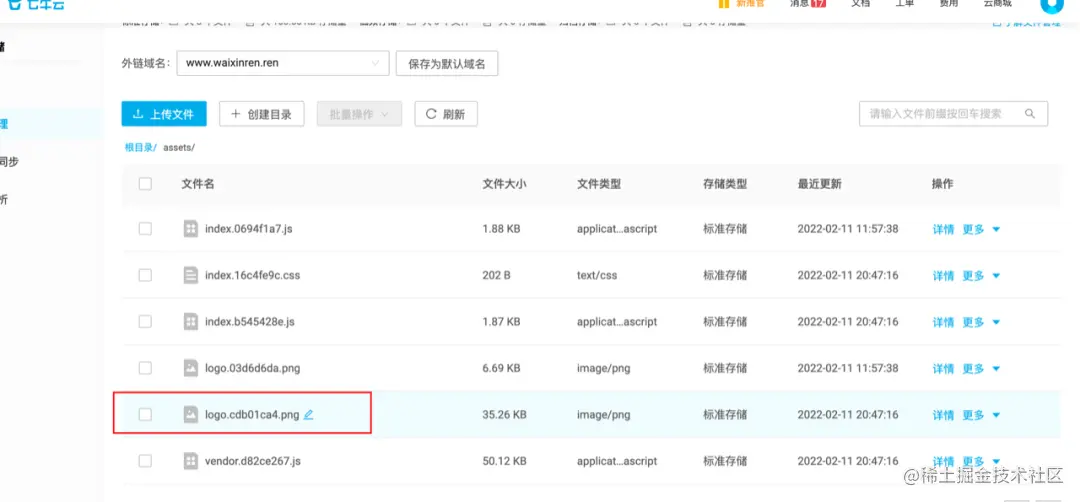The width and height of the screenshot is (1080, 502).
Task: Expand 更多 menu for index.b545428e.js
Action: (x=981, y=322)
